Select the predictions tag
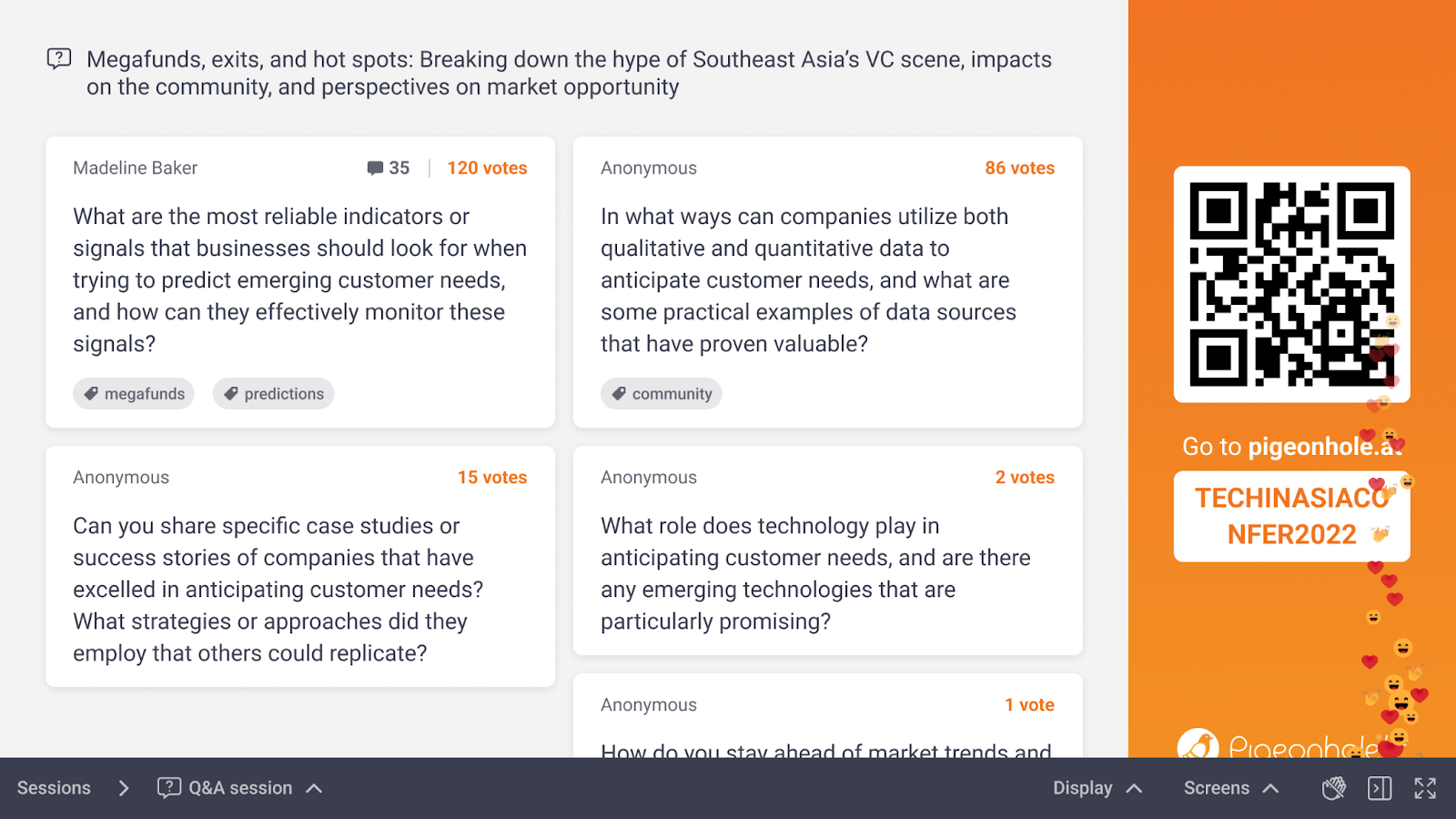This screenshot has height=819, width=1456. click(273, 394)
